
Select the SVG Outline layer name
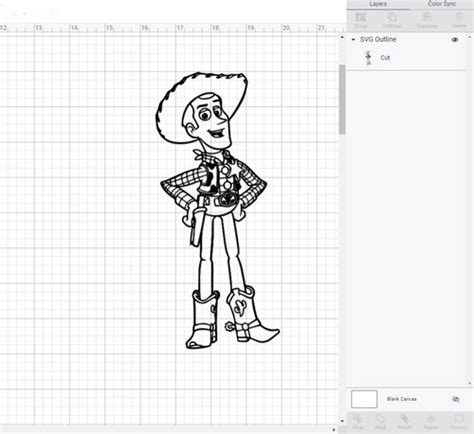pyautogui.click(x=378, y=39)
